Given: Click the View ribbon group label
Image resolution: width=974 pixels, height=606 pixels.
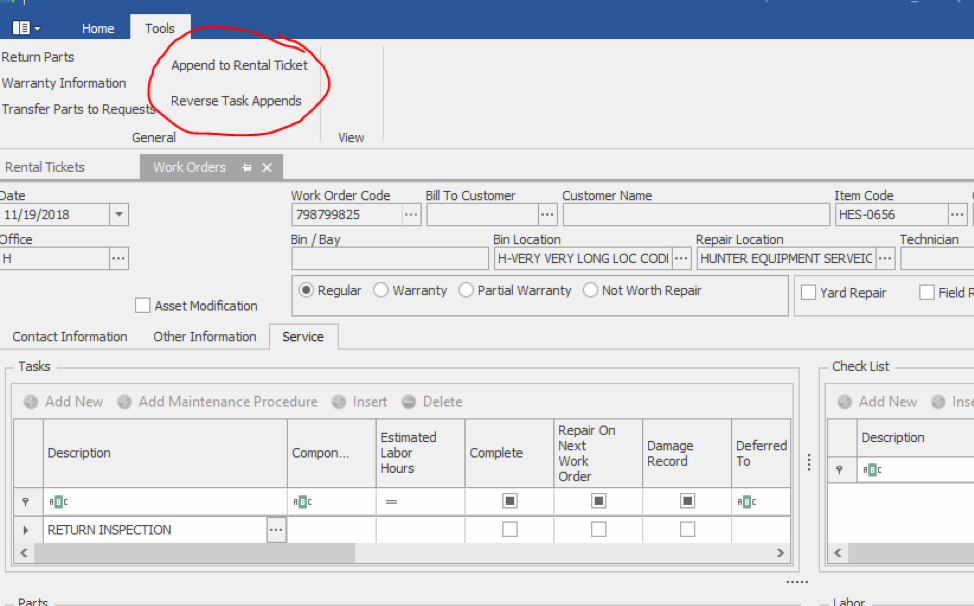Looking at the screenshot, I should click(351, 137).
